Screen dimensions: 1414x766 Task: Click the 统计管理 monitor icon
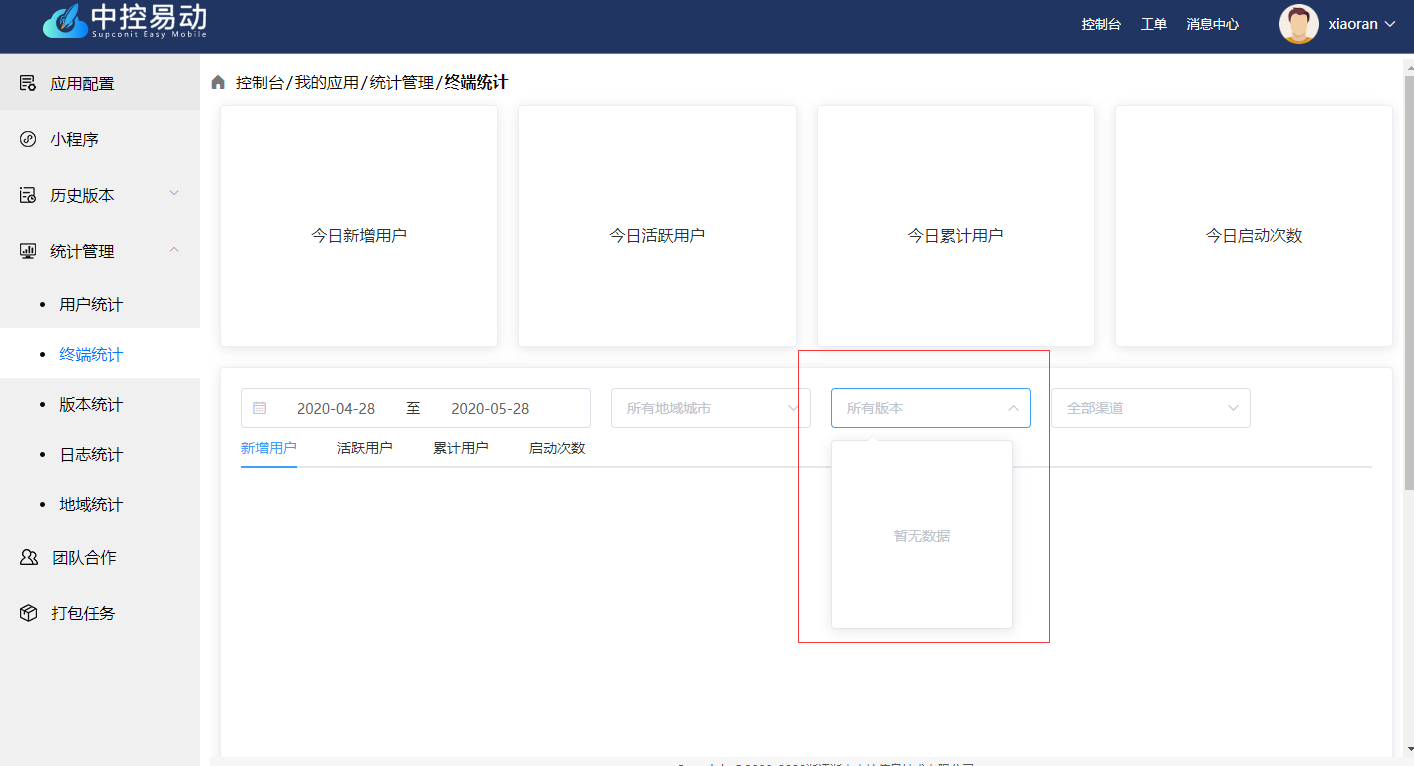tap(28, 251)
